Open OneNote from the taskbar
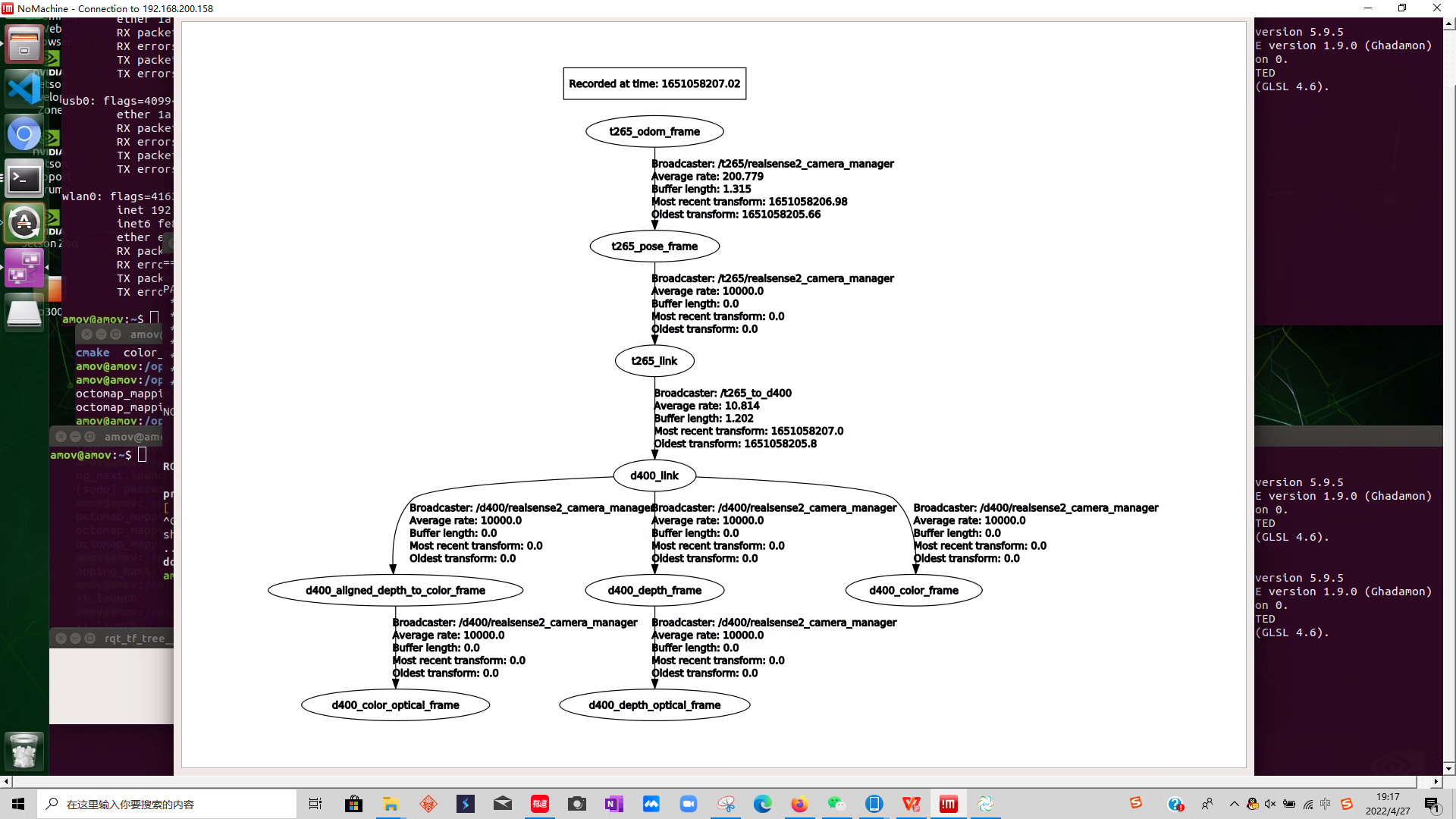 [x=614, y=804]
